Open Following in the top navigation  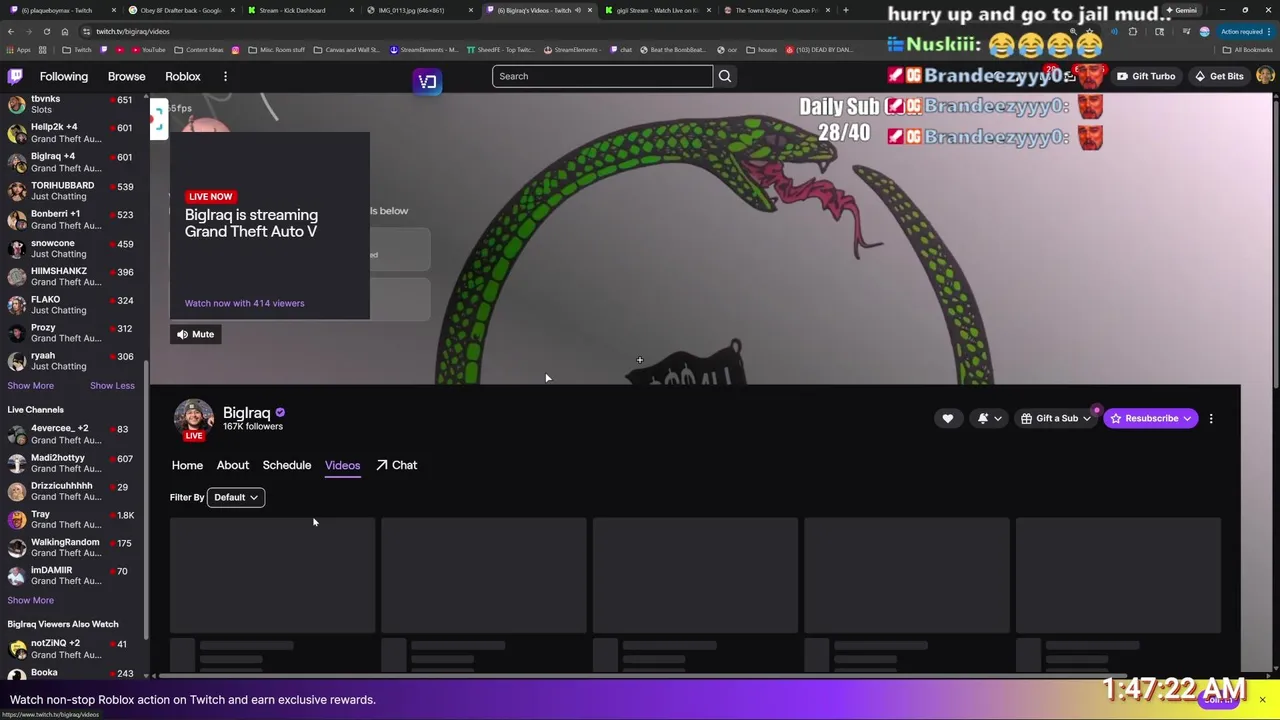click(64, 76)
